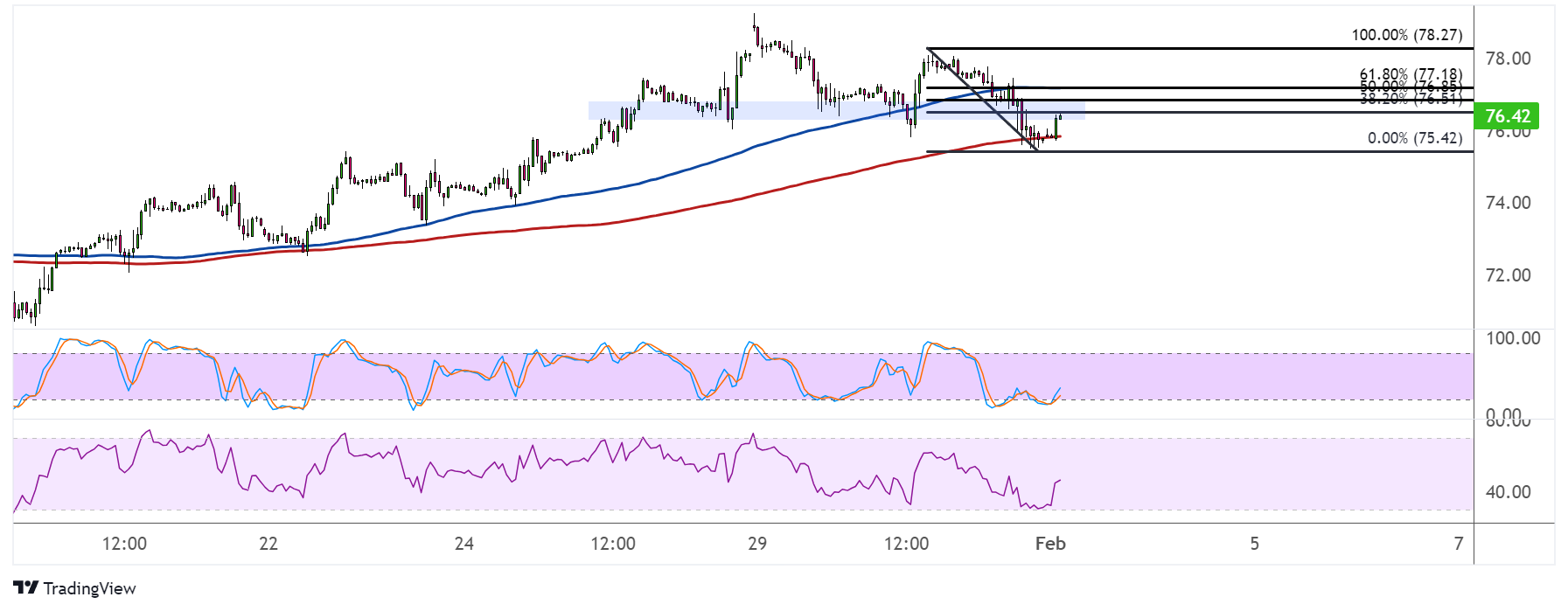Click the 100.00 stochastic axis label
Image resolution: width=1568 pixels, height=611 pixels.
pyautogui.click(x=1513, y=338)
